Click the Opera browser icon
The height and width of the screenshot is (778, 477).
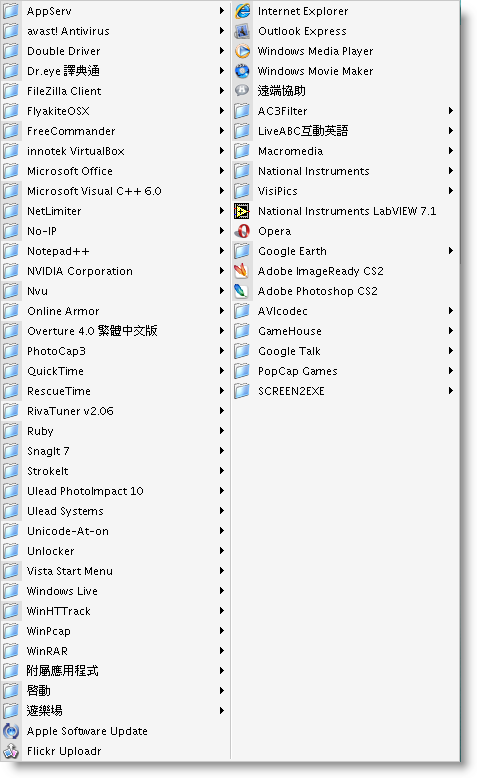242,231
